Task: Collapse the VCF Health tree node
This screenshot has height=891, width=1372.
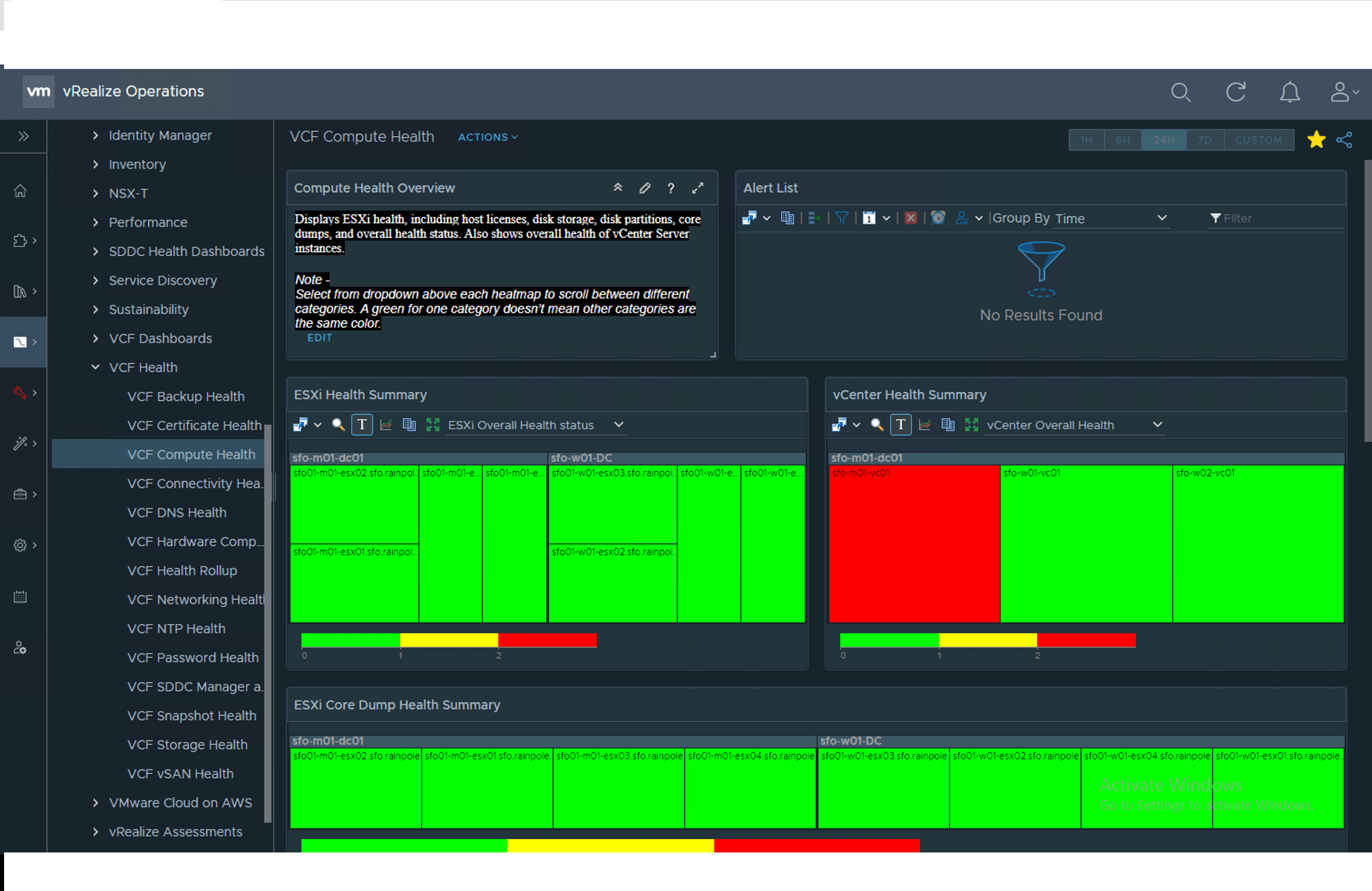Action: [96, 367]
